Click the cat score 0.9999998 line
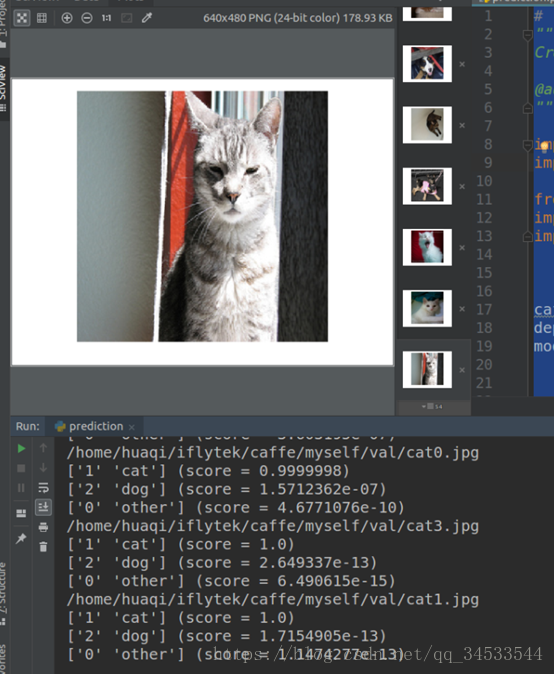This screenshot has height=674, width=554. 208,471
